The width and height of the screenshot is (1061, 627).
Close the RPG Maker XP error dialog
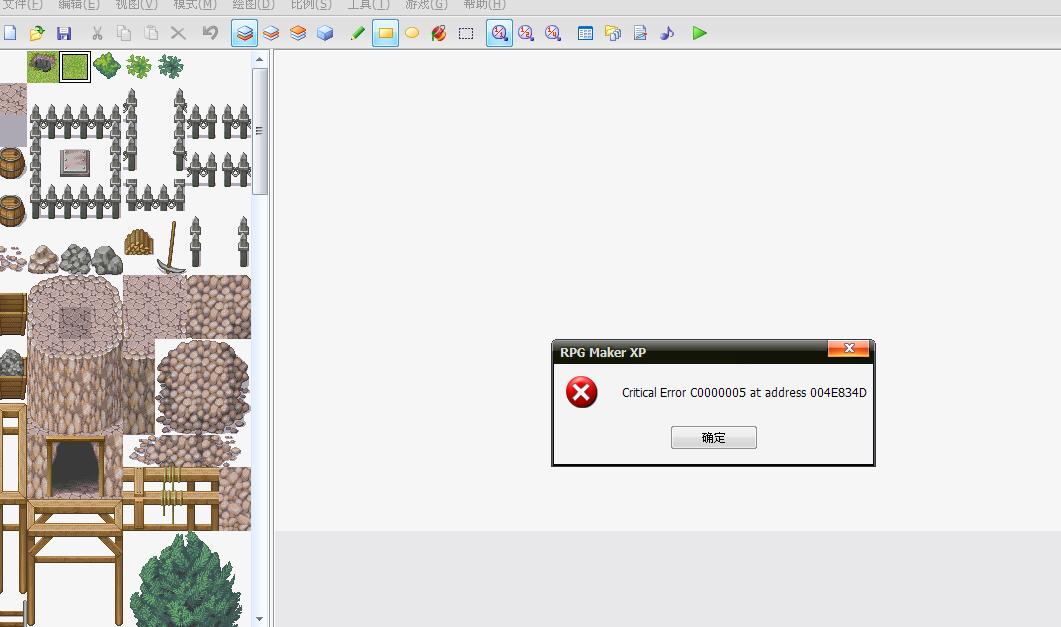849,348
